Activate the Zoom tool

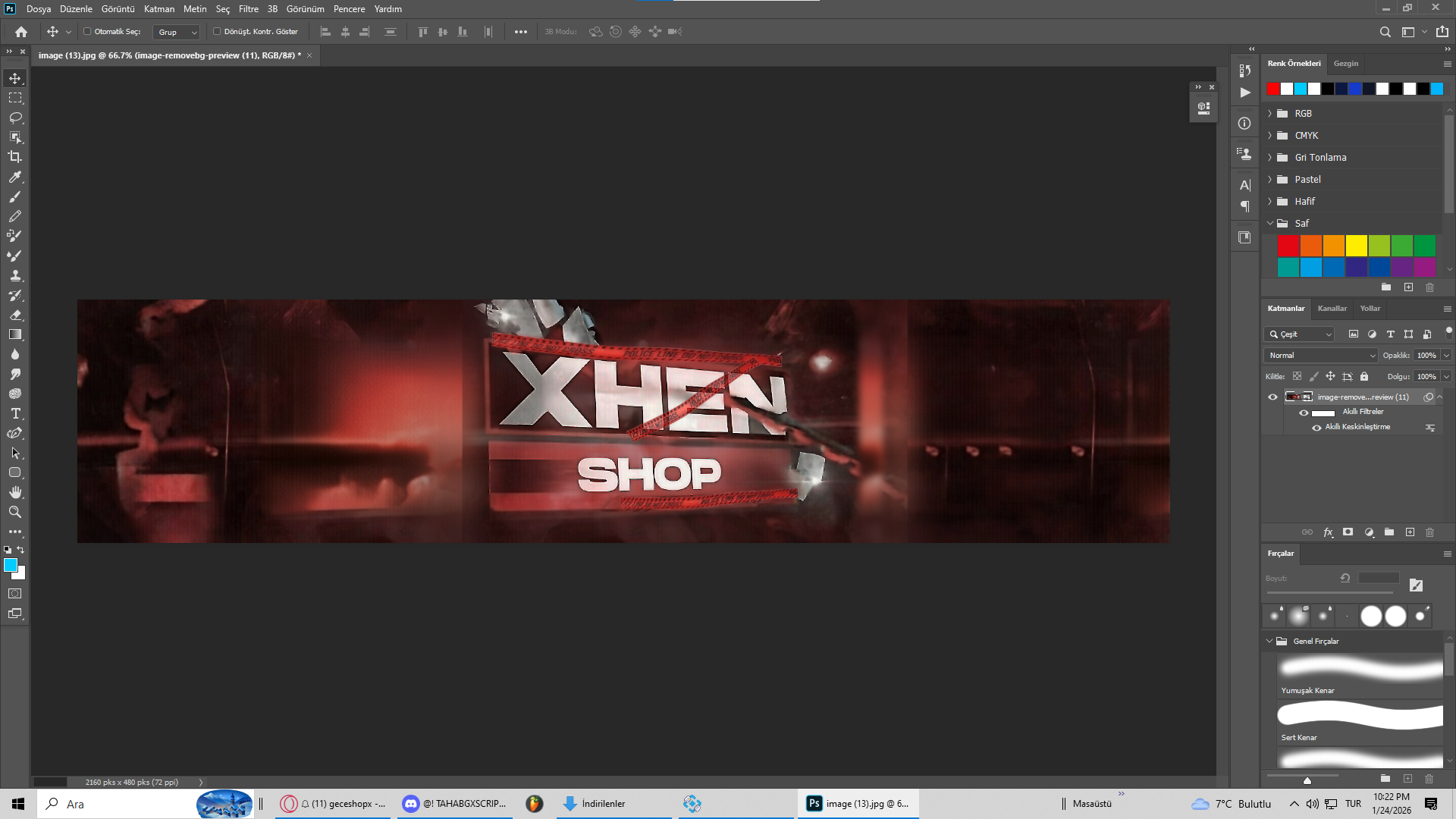tap(15, 512)
